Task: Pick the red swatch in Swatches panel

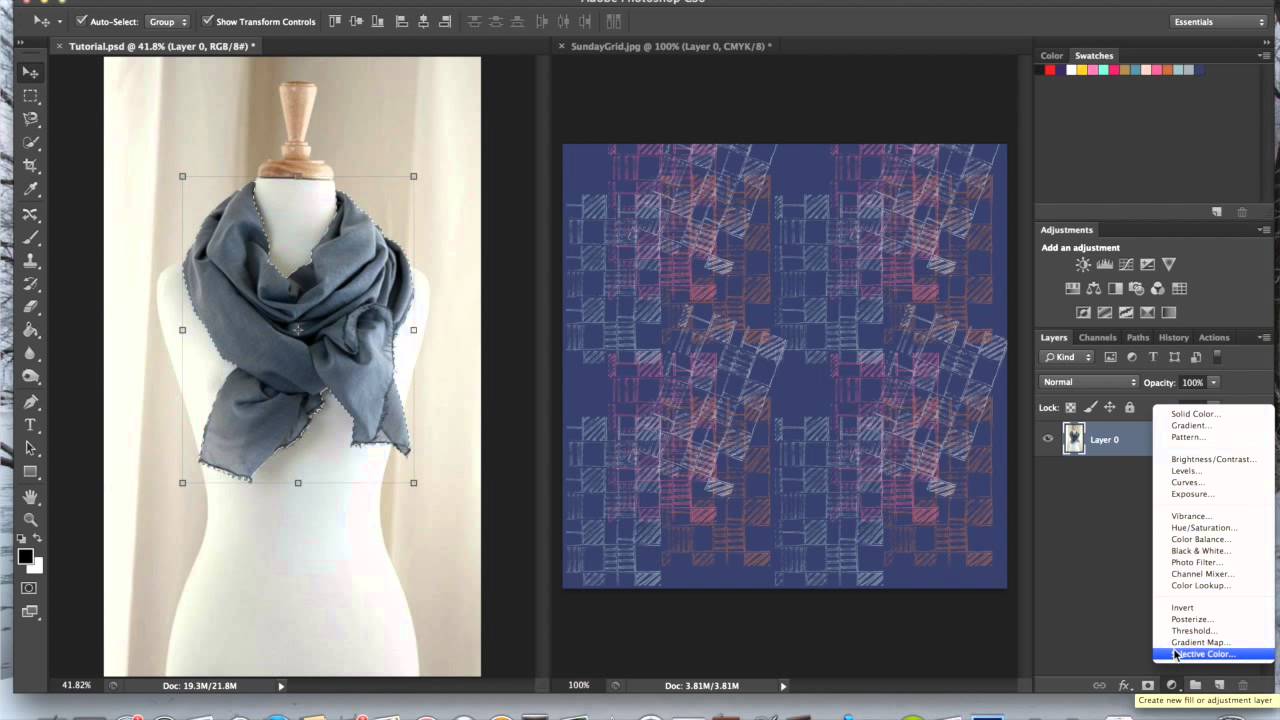Action: coord(1050,70)
